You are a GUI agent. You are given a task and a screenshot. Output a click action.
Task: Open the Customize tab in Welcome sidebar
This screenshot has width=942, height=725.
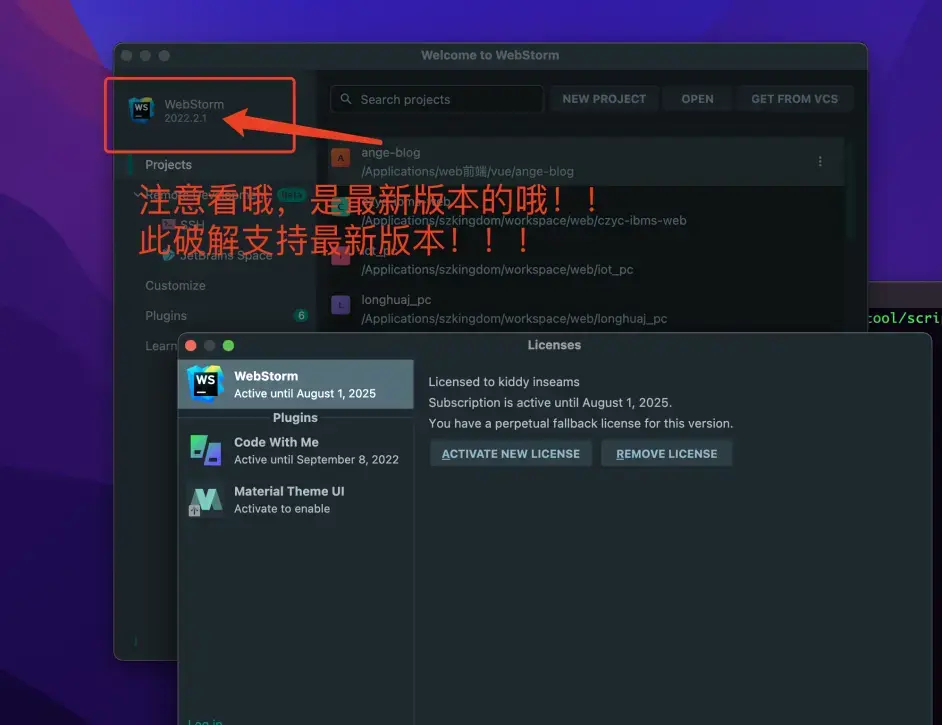coord(175,285)
